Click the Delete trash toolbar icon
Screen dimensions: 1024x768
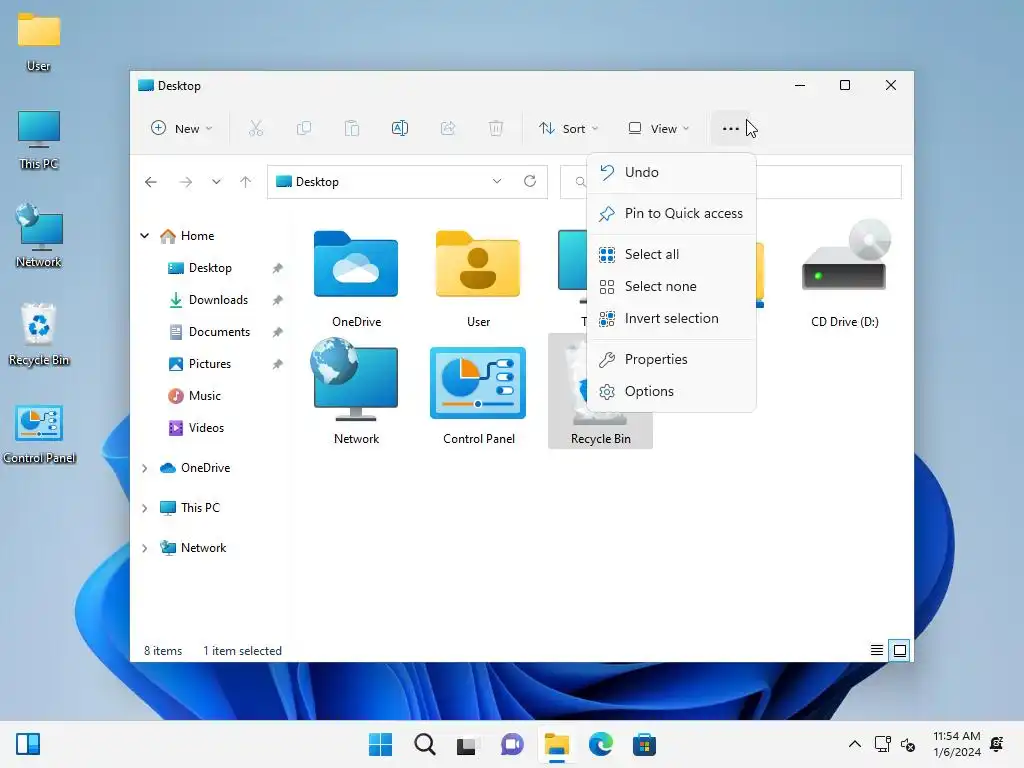coord(496,129)
